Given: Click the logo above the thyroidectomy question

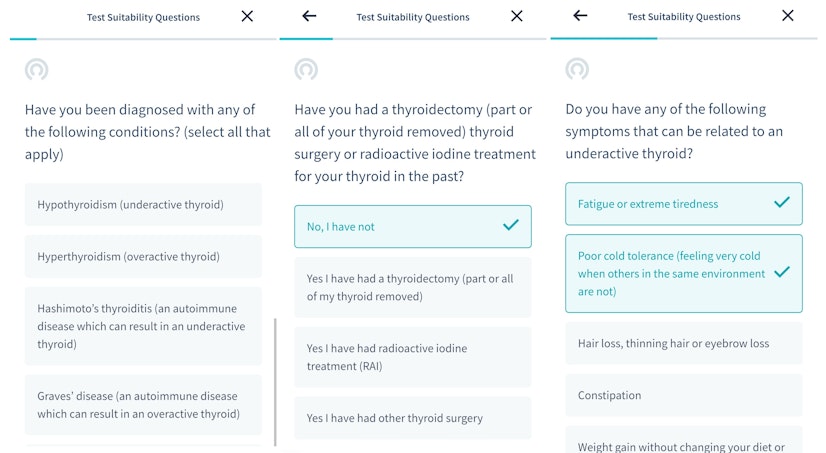Looking at the screenshot, I should pyautogui.click(x=306, y=69).
